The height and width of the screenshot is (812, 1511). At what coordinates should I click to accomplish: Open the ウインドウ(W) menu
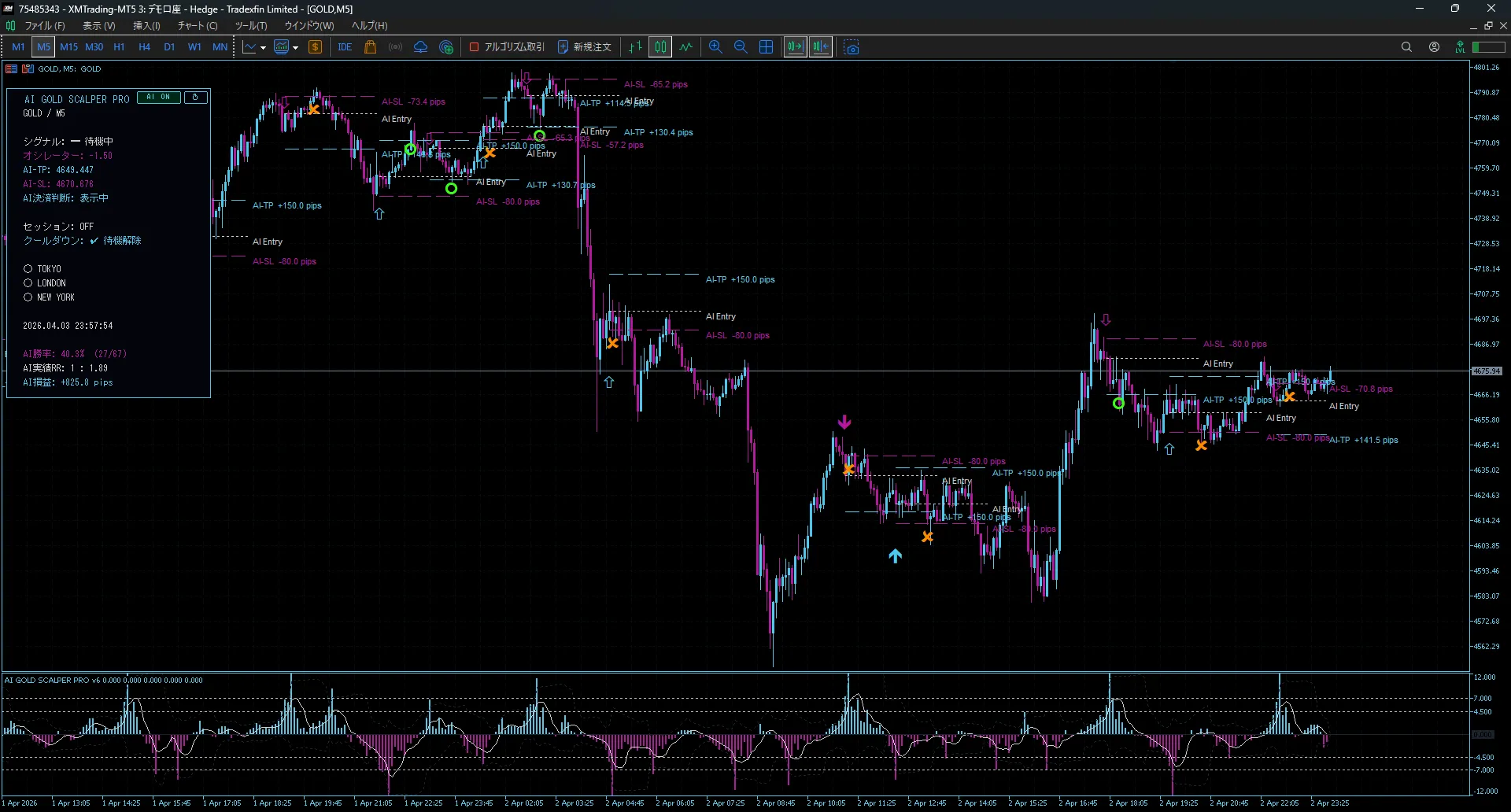tap(309, 26)
